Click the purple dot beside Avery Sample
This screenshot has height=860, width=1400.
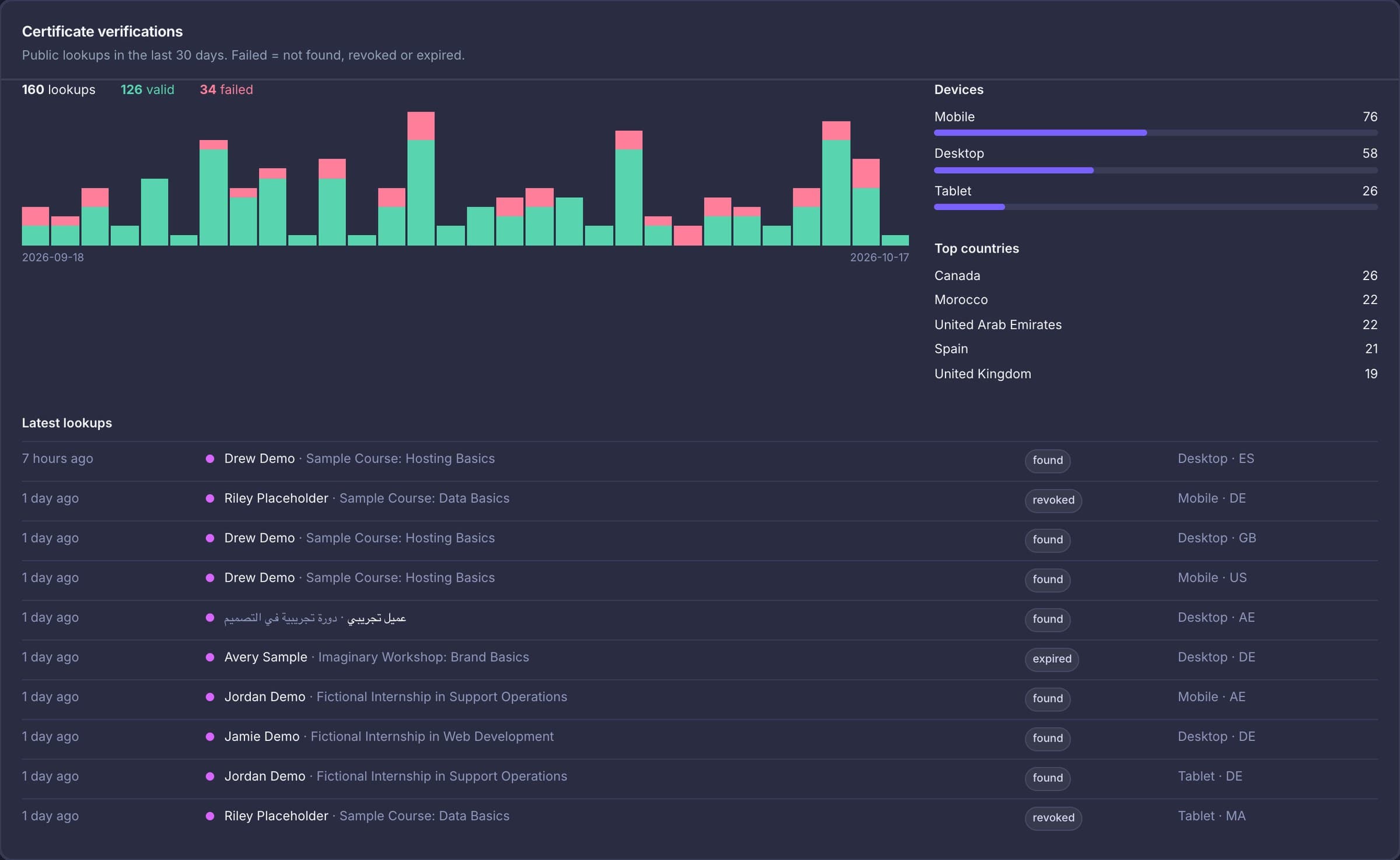point(210,658)
